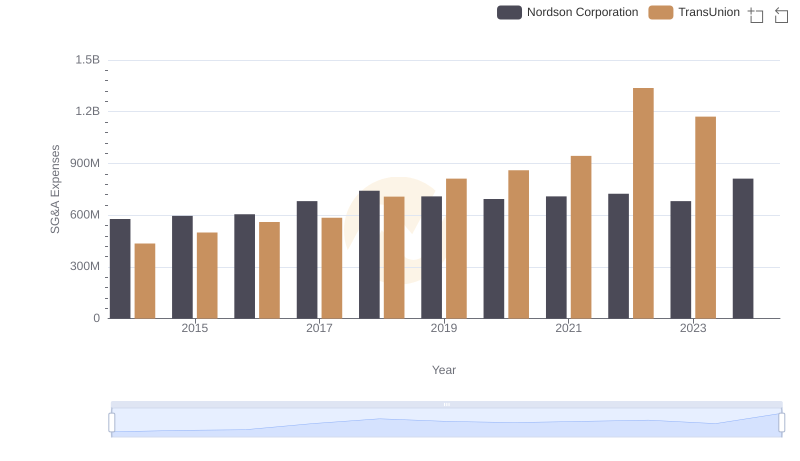Toggle TransUnion legend swatch
This screenshot has height=461, width=800.
tap(661, 12)
